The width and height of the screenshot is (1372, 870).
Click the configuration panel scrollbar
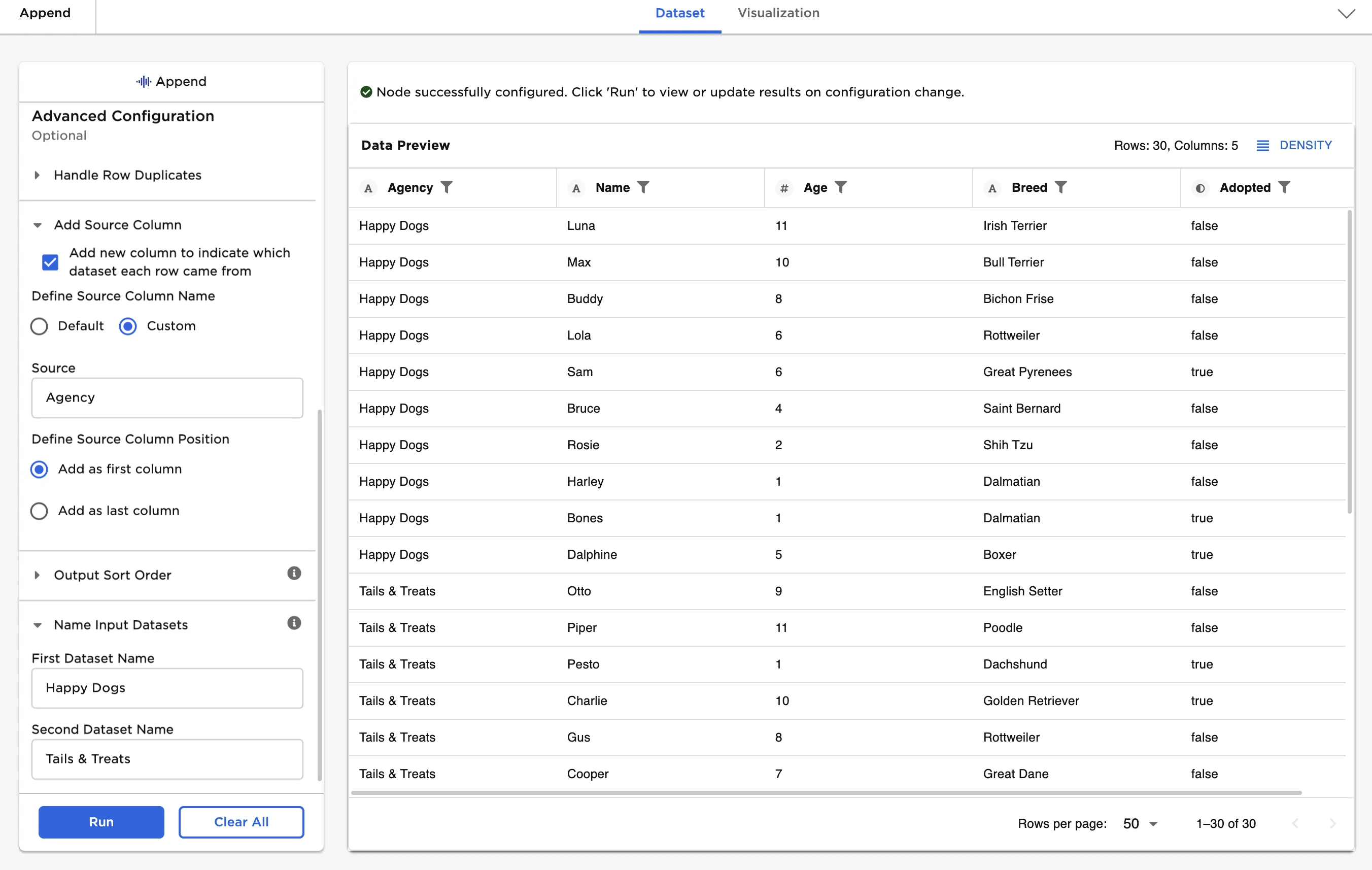tap(320, 594)
